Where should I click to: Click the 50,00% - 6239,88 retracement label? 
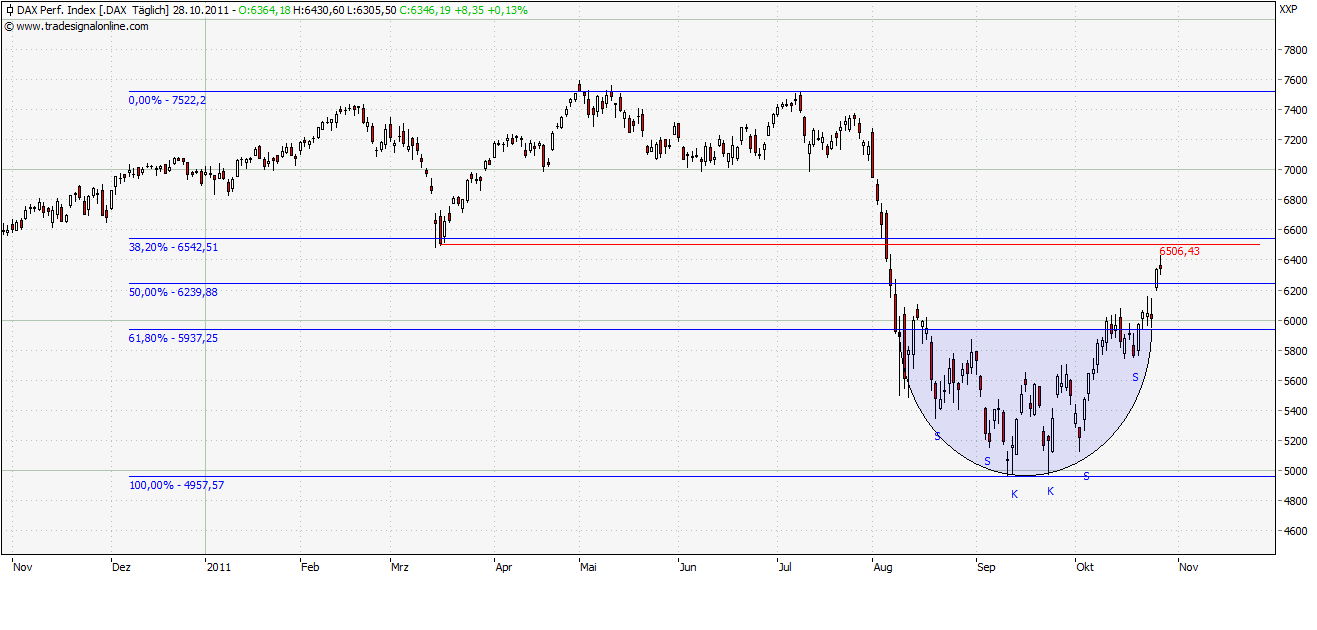(173, 292)
